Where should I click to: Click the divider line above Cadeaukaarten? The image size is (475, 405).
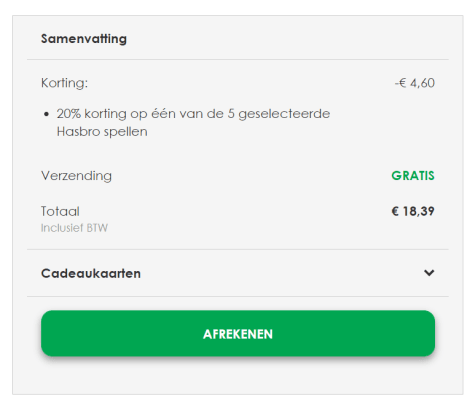(238, 249)
